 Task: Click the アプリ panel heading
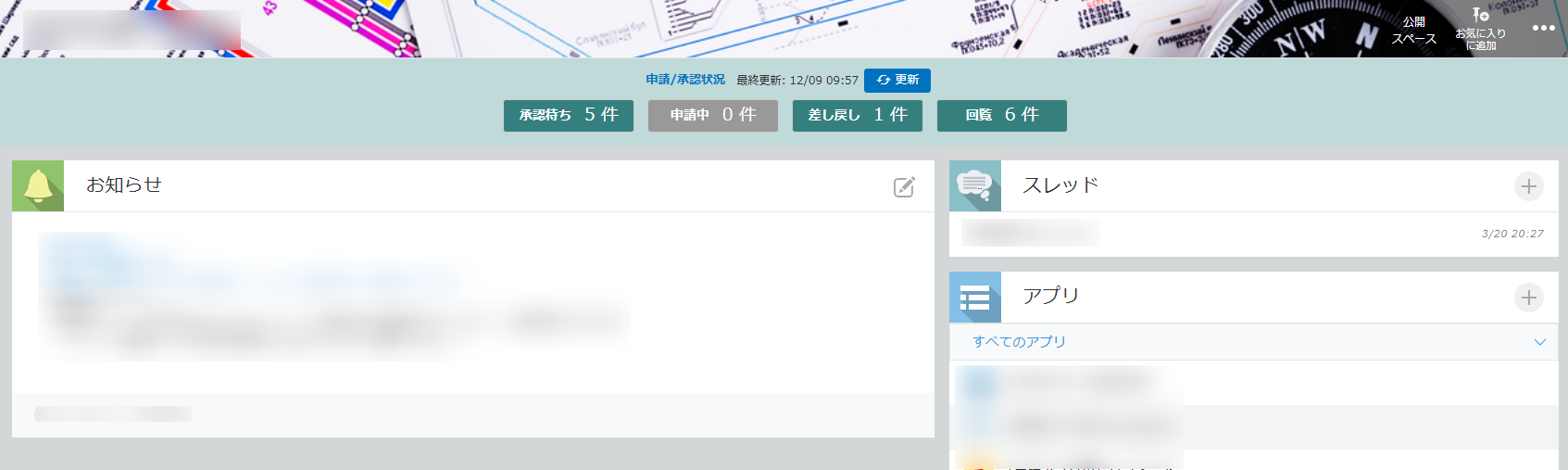pos(1050,296)
